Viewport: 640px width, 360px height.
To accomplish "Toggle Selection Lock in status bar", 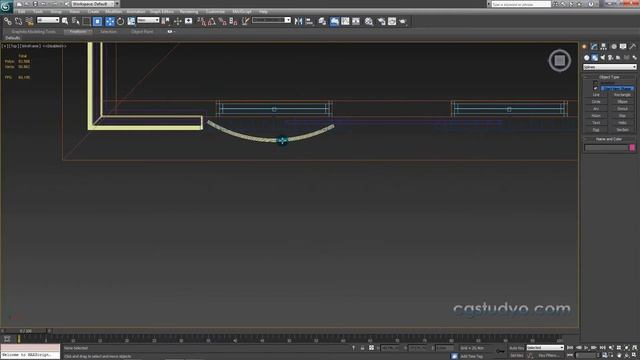I will click(x=362, y=348).
